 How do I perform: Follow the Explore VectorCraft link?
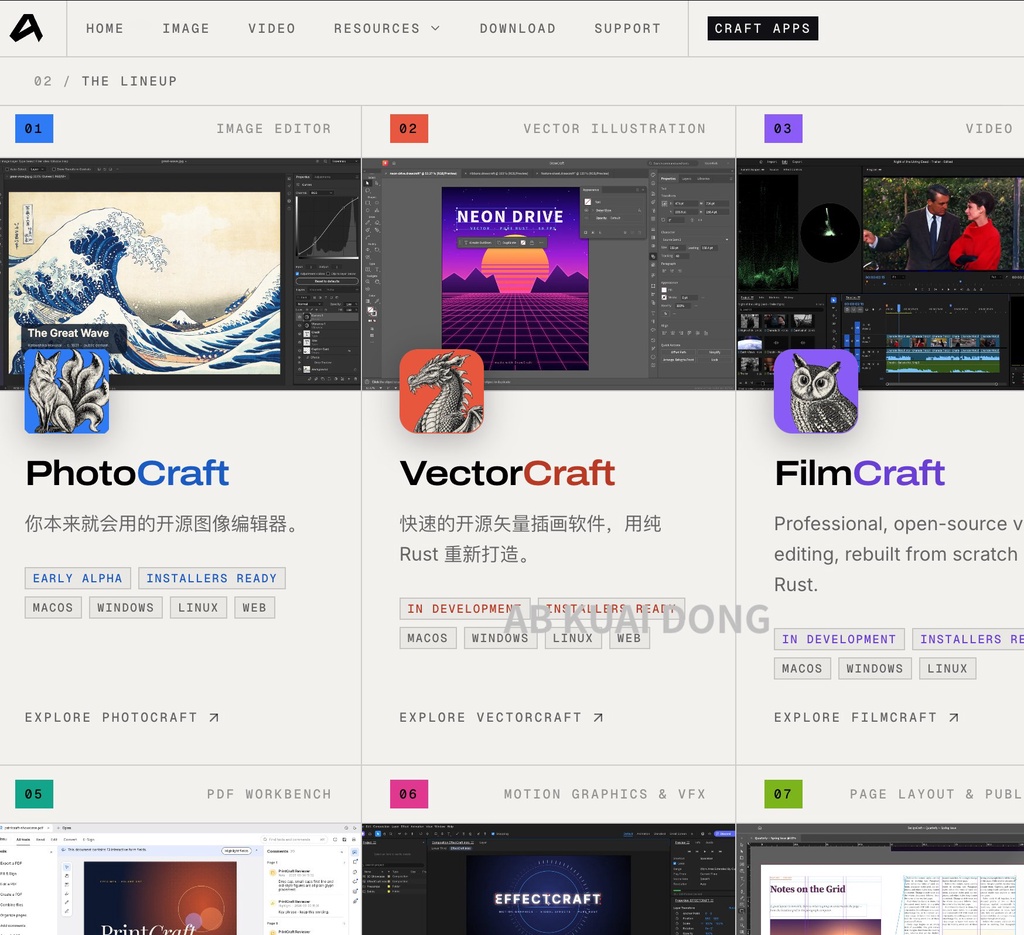502,718
